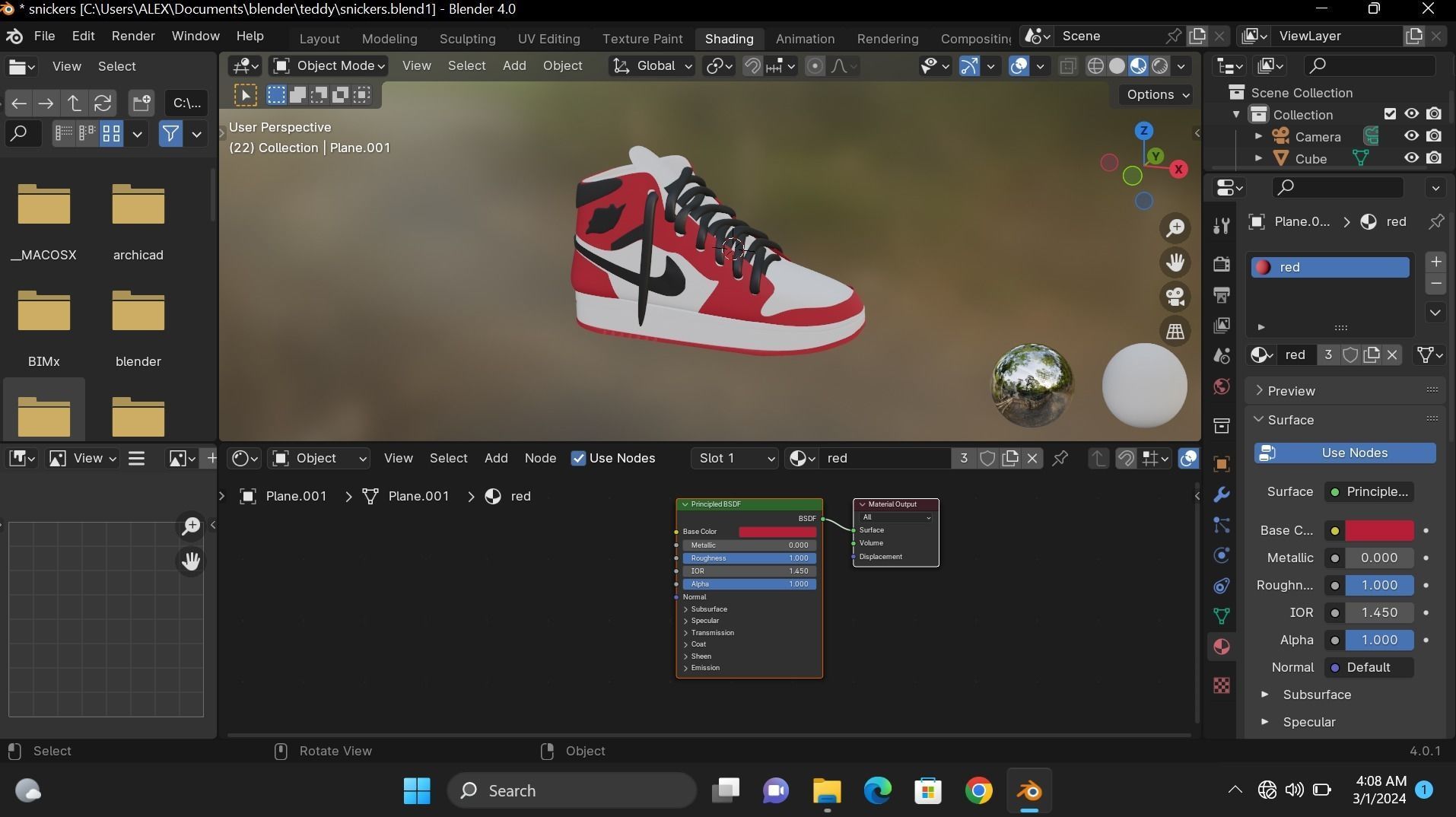
Task: Hide the Cube with its eye icon
Action: click(x=1411, y=158)
